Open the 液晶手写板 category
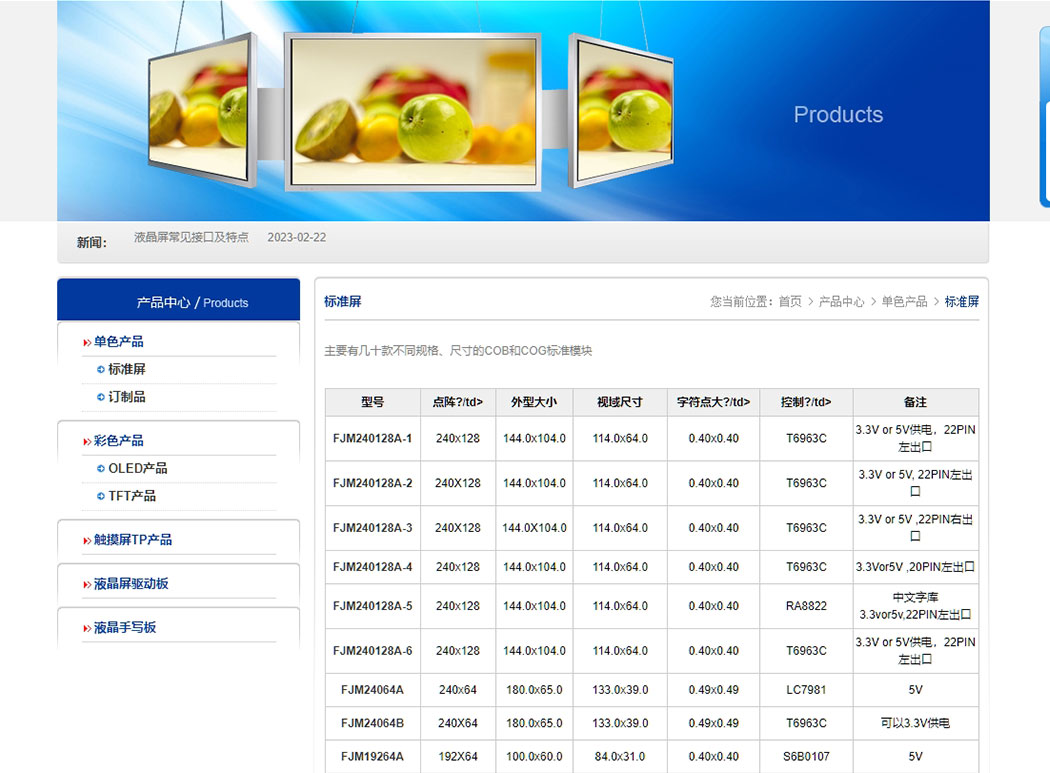This screenshot has height=773, width=1050. (x=125, y=628)
